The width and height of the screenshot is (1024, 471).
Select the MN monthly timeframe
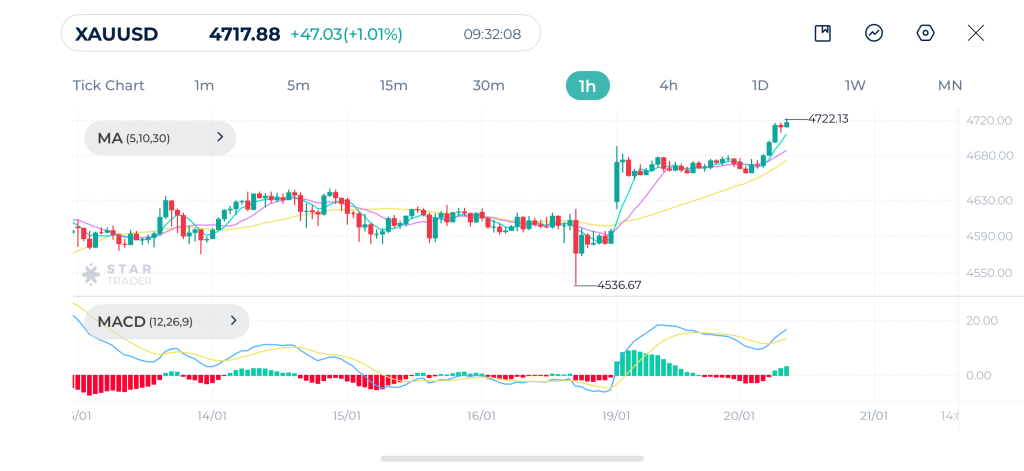click(950, 86)
